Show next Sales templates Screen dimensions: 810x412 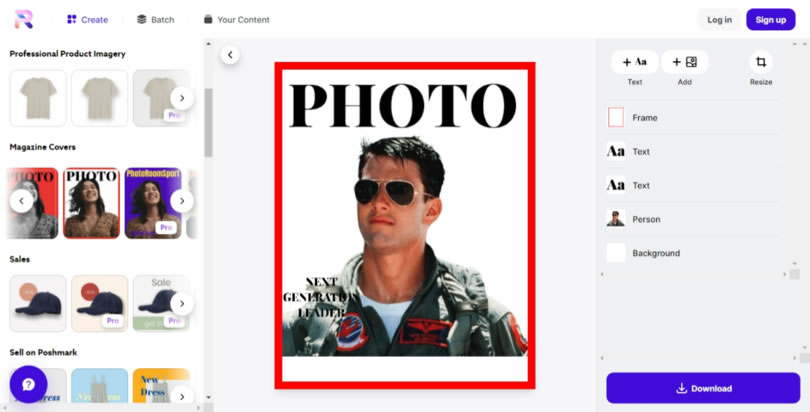(x=182, y=304)
